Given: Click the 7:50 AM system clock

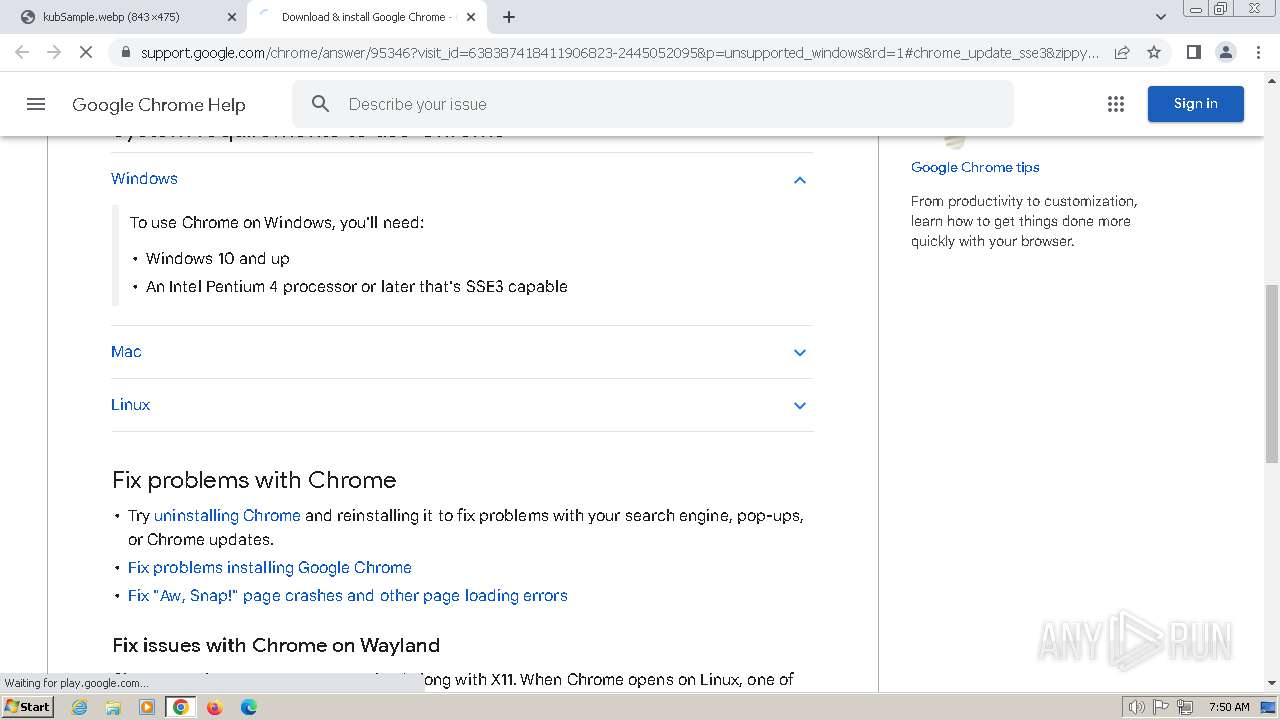Looking at the screenshot, I should coord(1229,707).
